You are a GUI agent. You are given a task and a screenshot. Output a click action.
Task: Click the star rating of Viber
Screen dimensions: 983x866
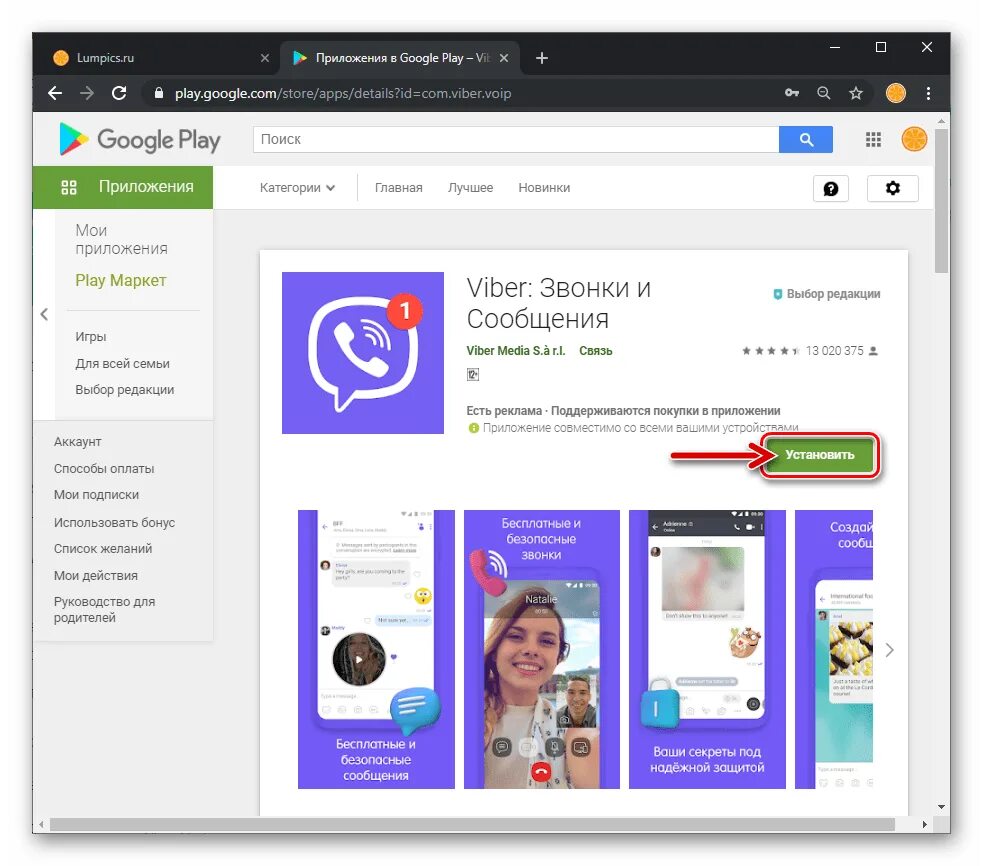pyautogui.click(x=770, y=351)
